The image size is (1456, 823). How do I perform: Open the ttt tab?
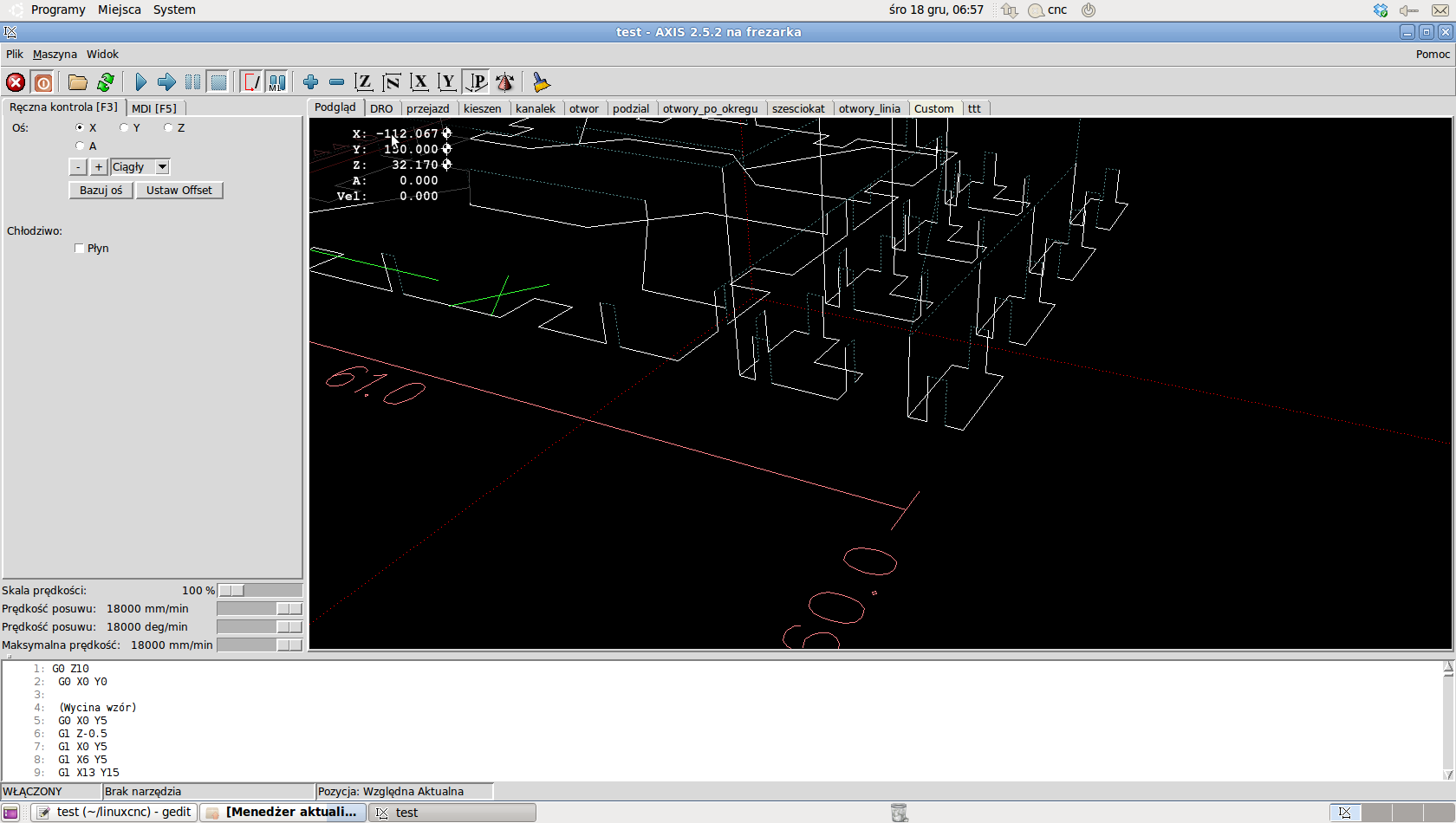975,108
